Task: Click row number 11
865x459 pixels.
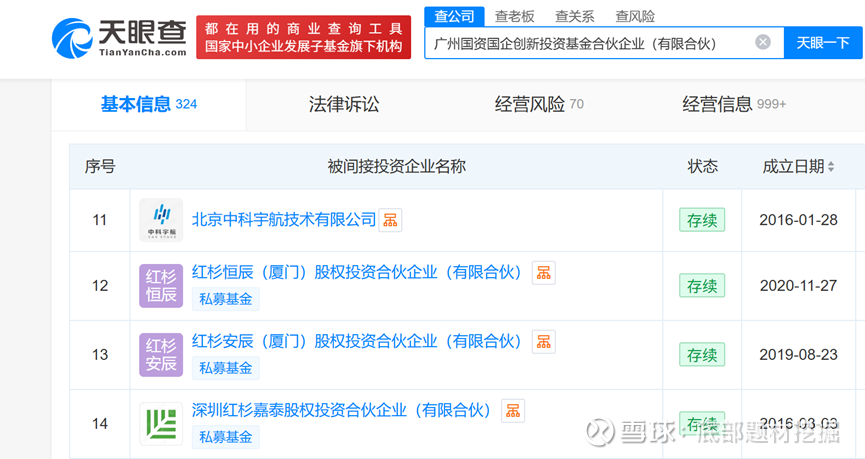Action: tap(99, 220)
